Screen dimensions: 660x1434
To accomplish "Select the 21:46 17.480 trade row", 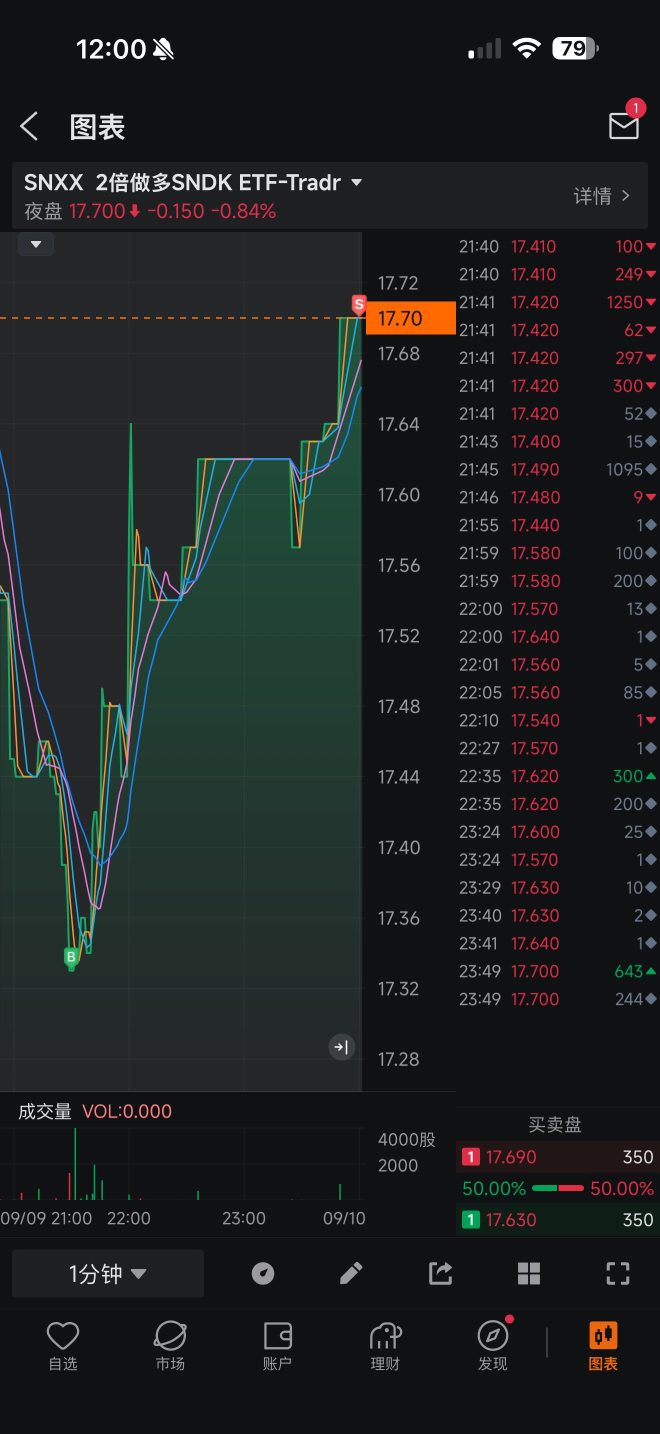I will pos(557,497).
